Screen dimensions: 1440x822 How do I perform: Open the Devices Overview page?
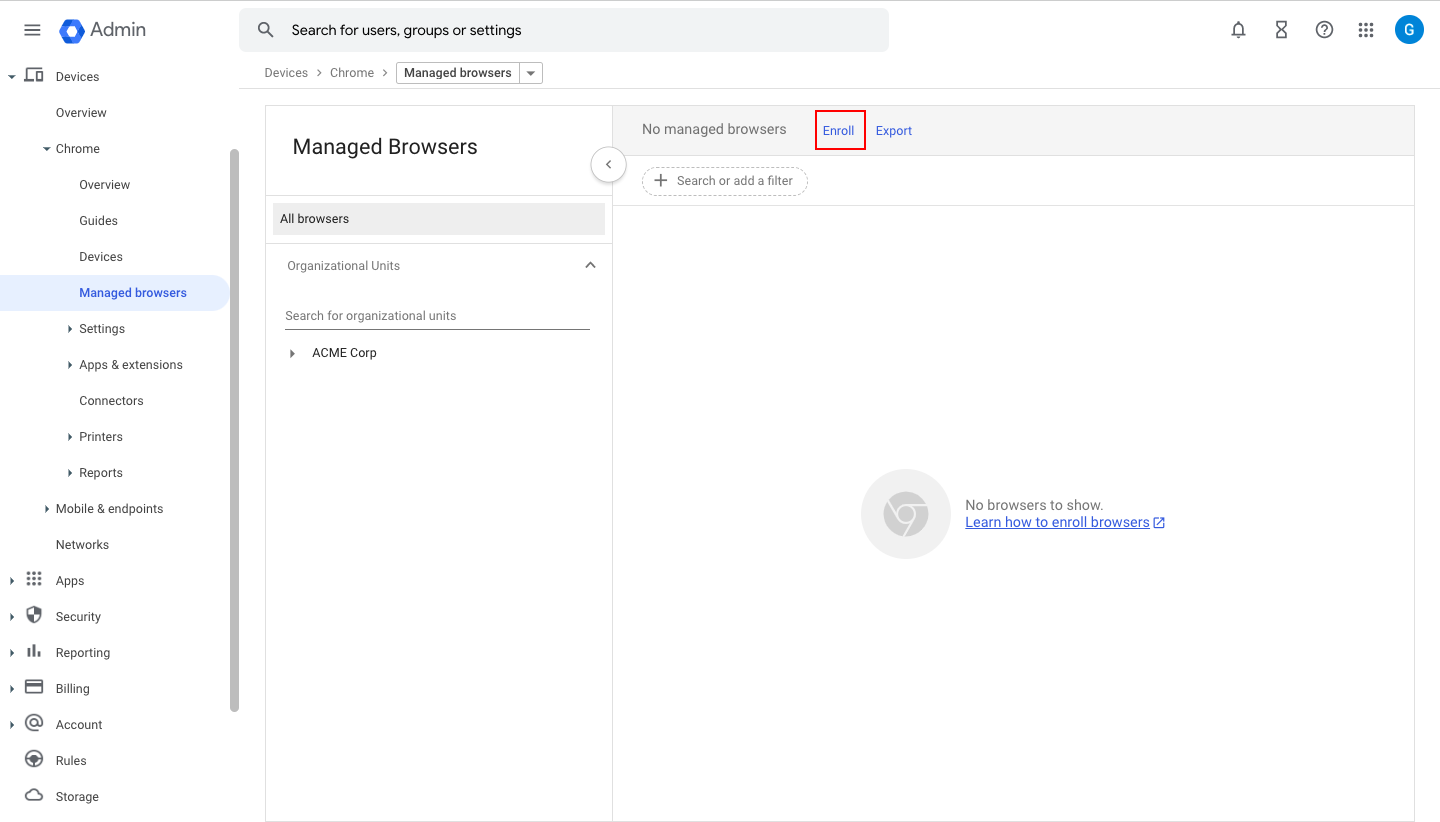tap(81, 113)
